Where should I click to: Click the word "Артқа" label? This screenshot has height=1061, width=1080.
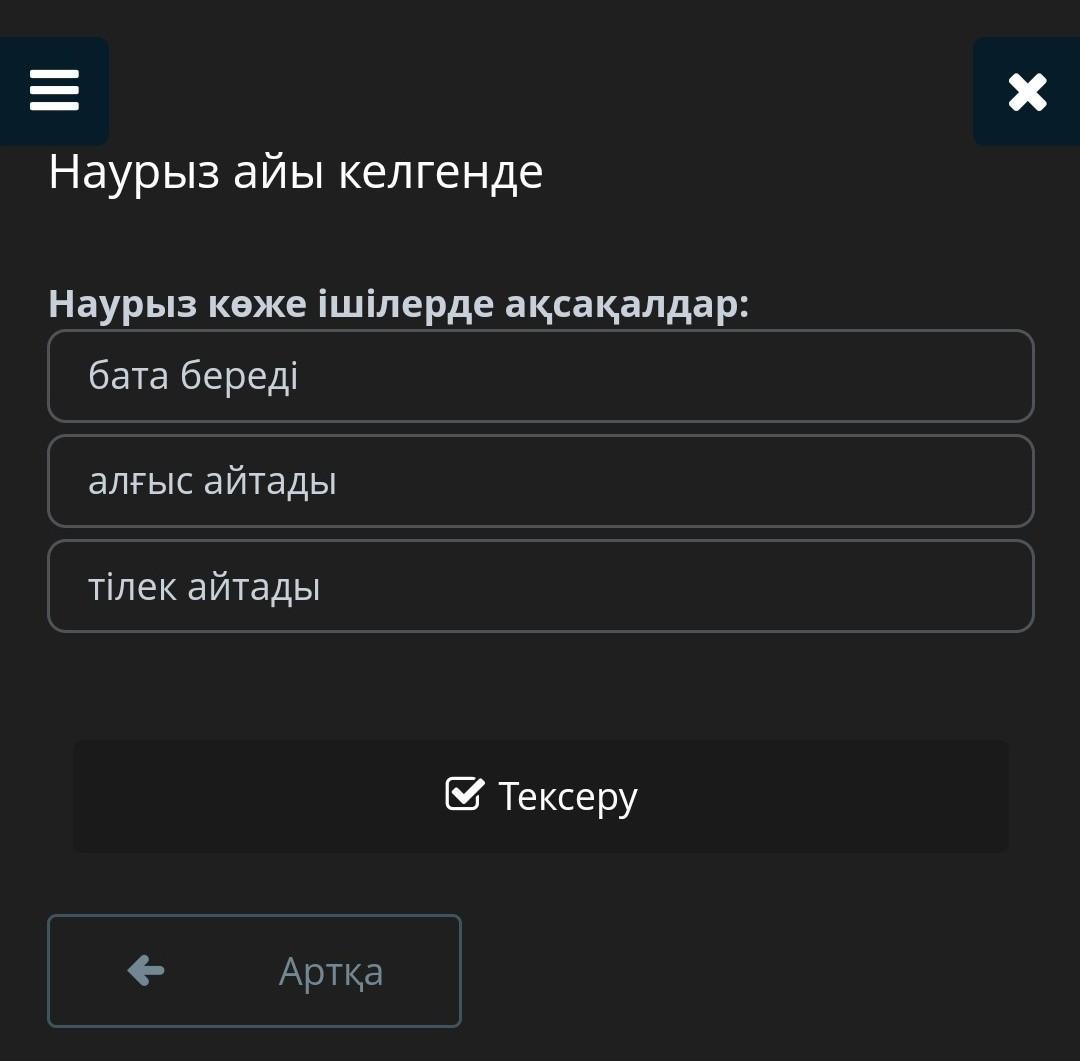tap(331, 971)
